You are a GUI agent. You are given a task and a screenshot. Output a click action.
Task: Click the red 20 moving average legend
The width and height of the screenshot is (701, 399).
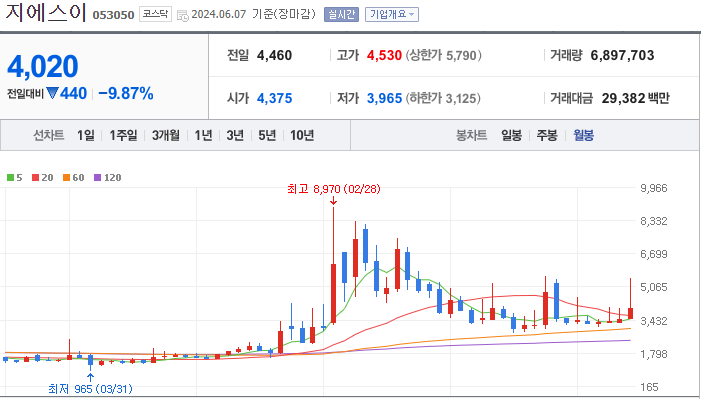[42, 178]
